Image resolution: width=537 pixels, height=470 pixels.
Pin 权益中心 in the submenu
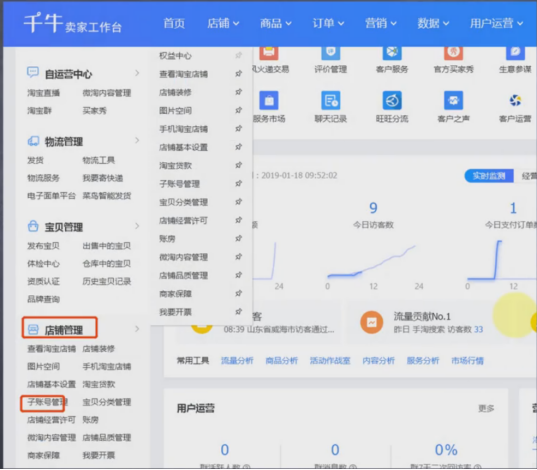click(x=239, y=55)
